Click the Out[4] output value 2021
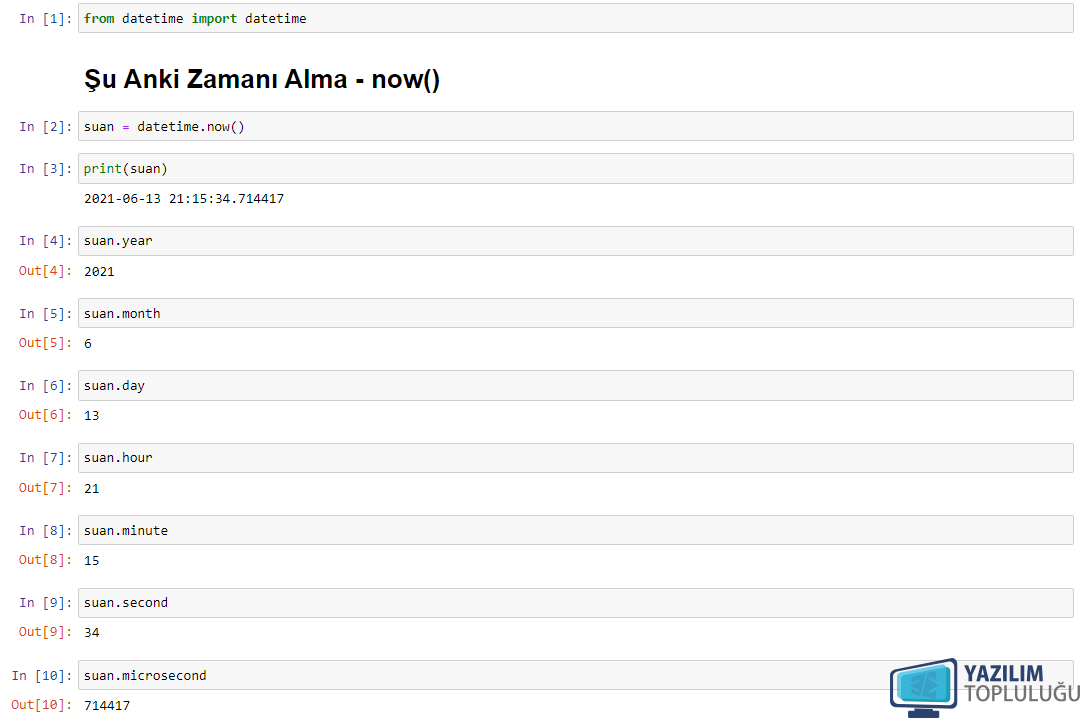The width and height of the screenshot is (1080, 718). click(x=99, y=271)
